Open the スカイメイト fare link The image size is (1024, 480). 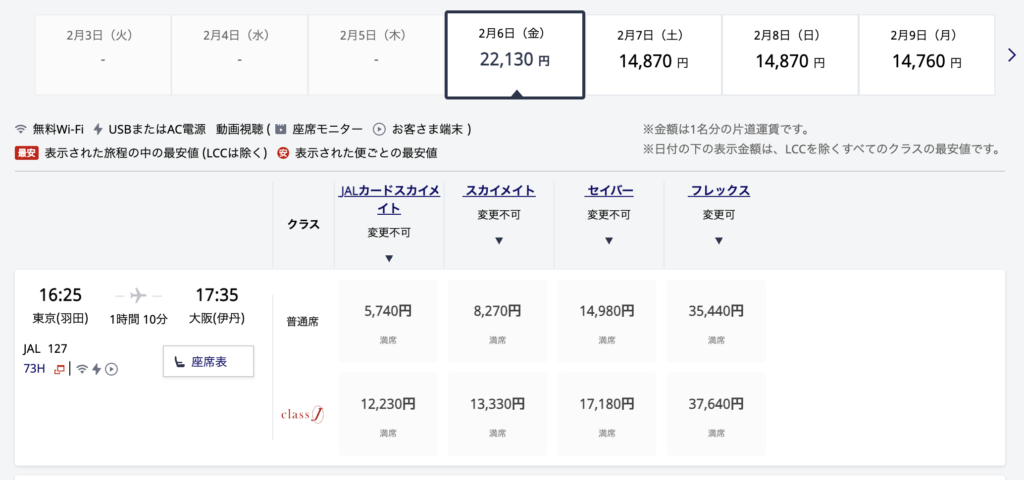pos(500,191)
